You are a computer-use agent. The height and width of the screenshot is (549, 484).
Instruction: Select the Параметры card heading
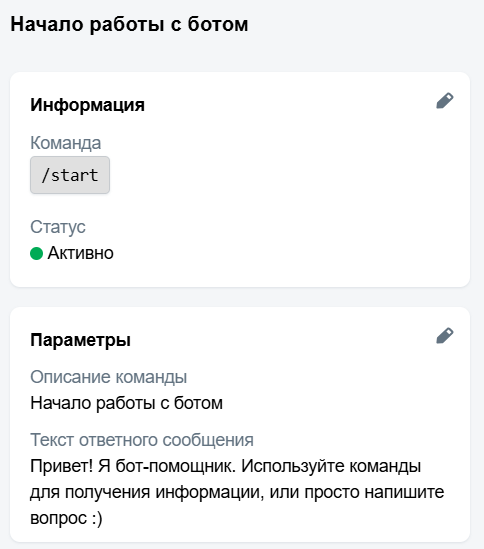(81, 340)
